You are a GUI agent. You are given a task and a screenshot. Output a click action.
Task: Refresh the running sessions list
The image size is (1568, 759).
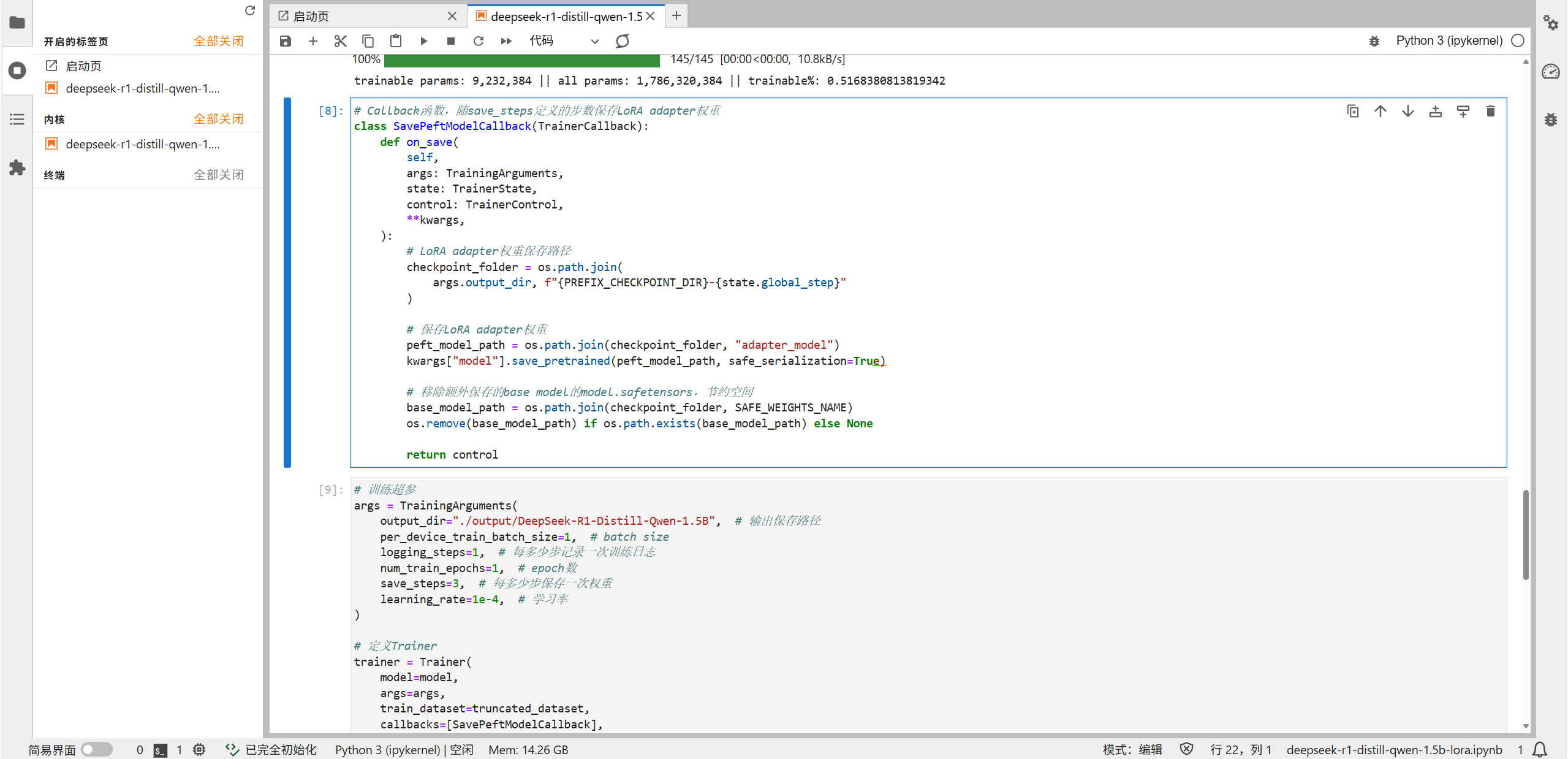pyautogui.click(x=249, y=10)
